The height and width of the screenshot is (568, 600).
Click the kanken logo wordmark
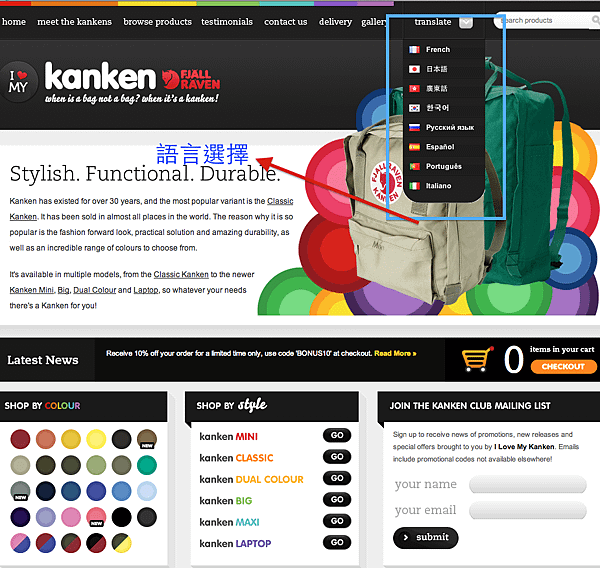(x=100, y=77)
